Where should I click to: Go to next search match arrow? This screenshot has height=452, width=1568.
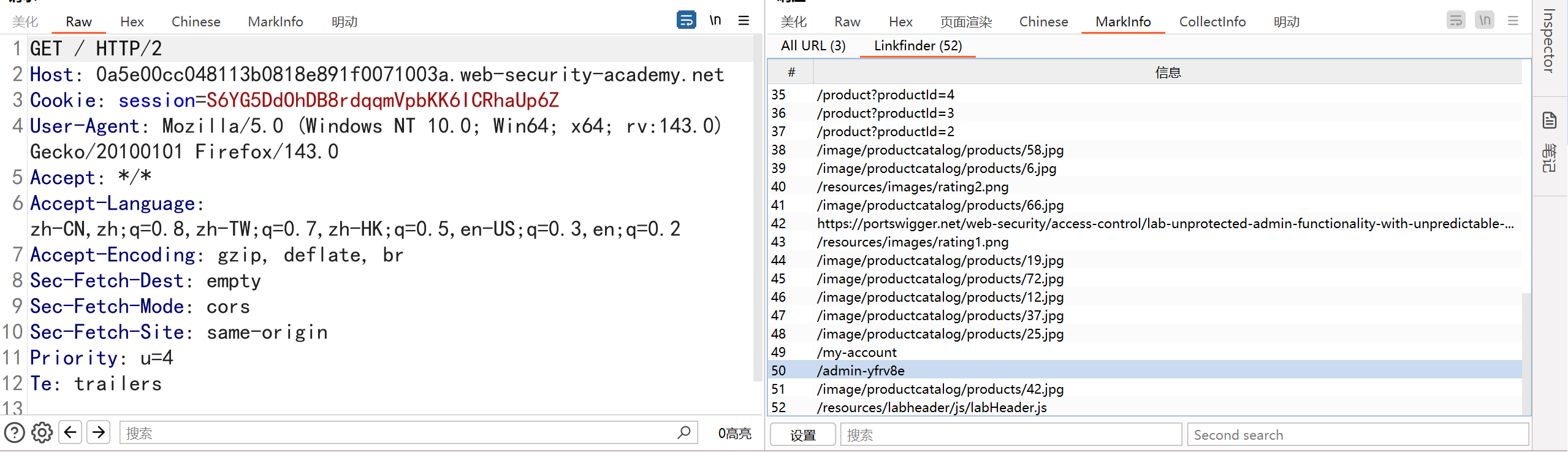tap(99, 432)
